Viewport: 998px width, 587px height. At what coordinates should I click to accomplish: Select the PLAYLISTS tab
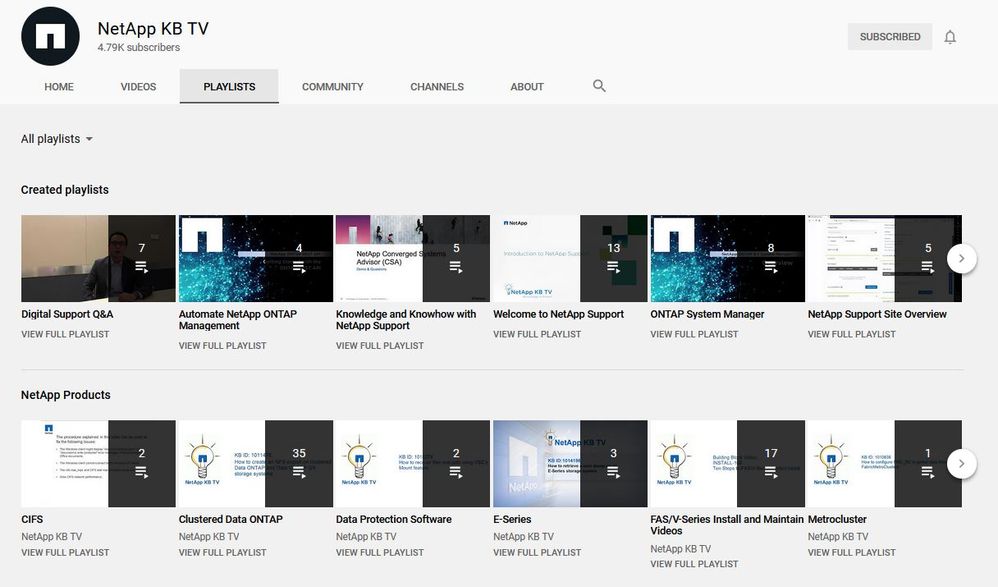(x=229, y=87)
